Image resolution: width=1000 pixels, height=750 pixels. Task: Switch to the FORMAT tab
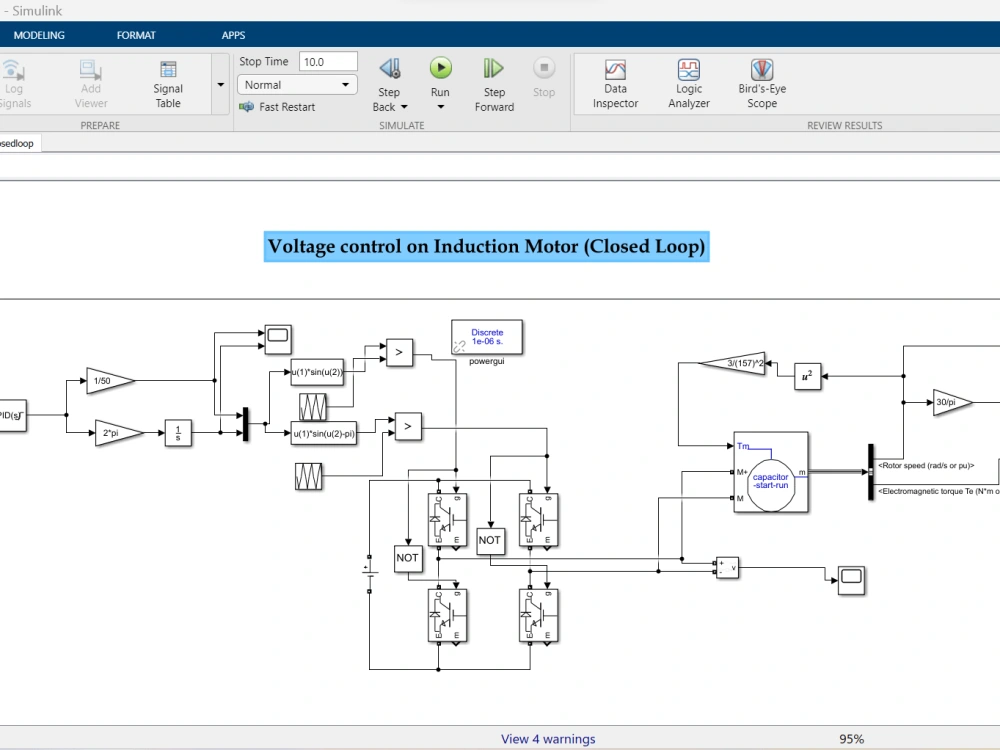point(136,34)
